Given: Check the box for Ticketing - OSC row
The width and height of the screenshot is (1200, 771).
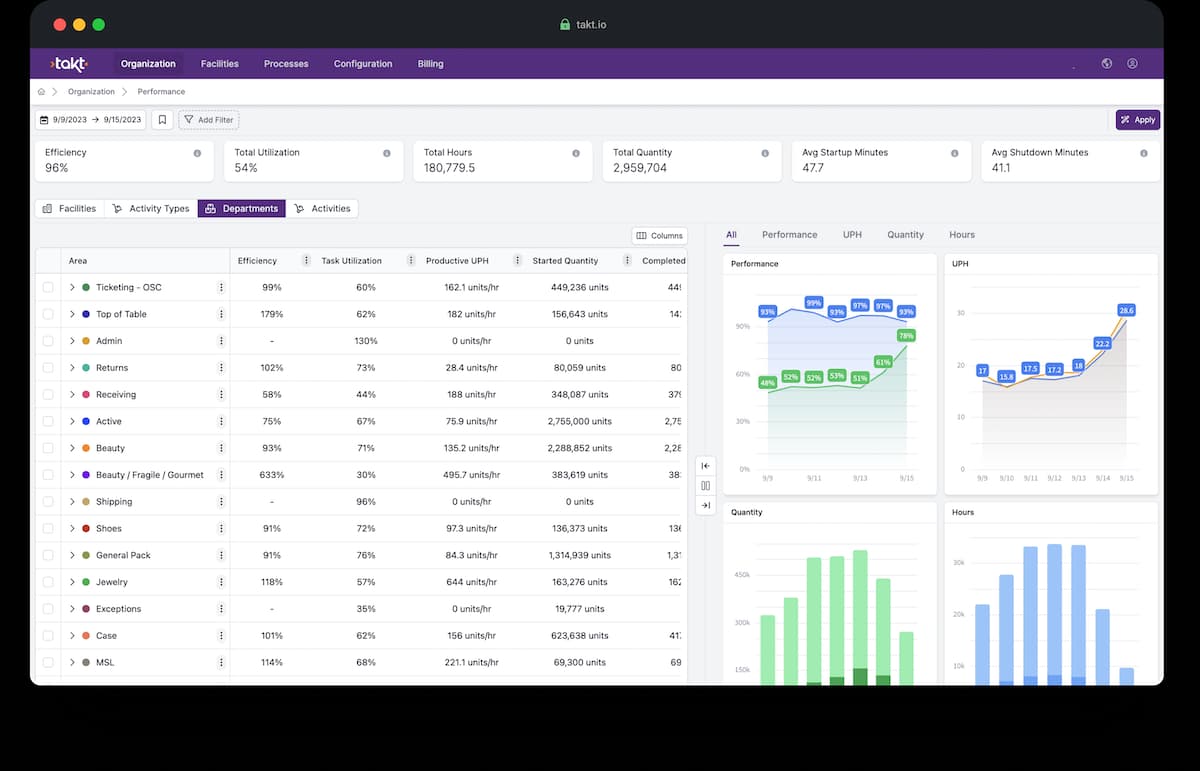Looking at the screenshot, I should tap(48, 288).
